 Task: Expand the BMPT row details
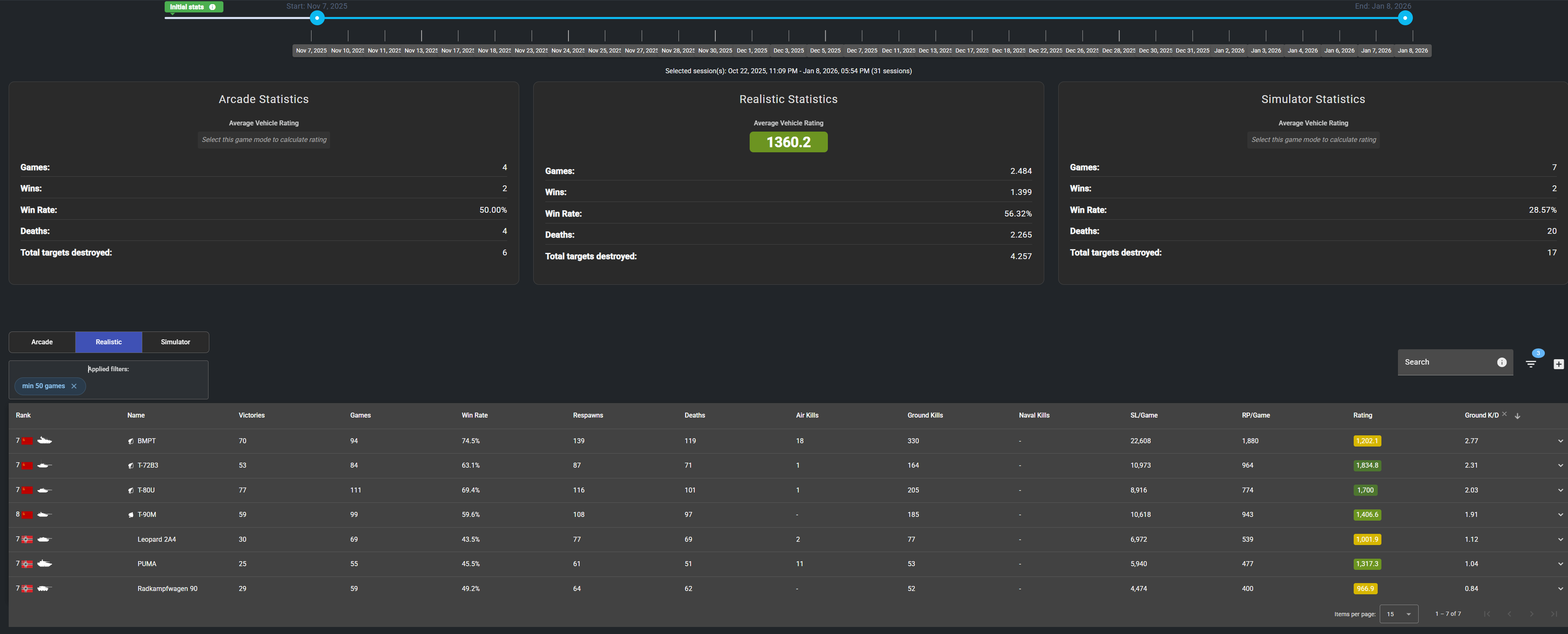tap(1560, 441)
